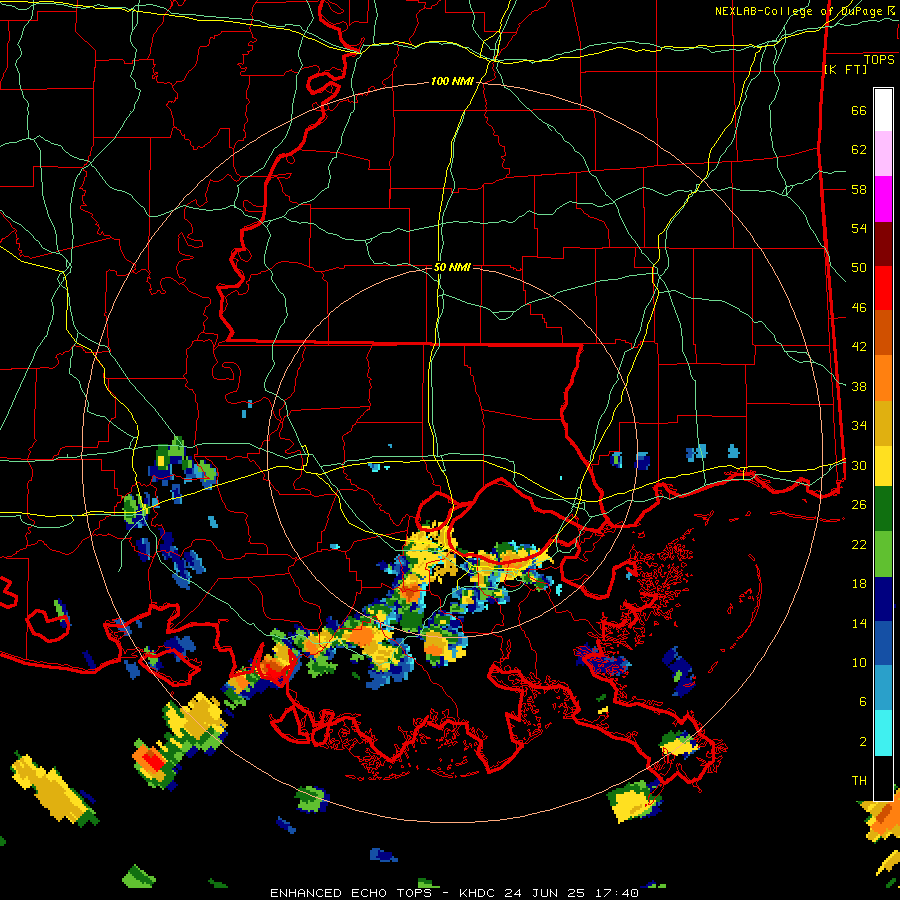
Task: Click the light blue 6-10 kft legend swatch
Action: [883, 688]
